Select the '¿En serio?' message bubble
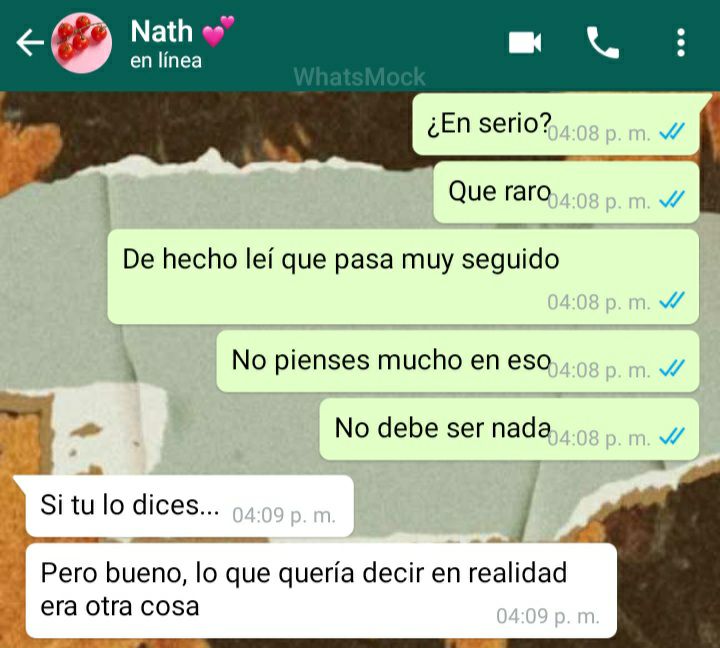 click(x=556, y=124)
